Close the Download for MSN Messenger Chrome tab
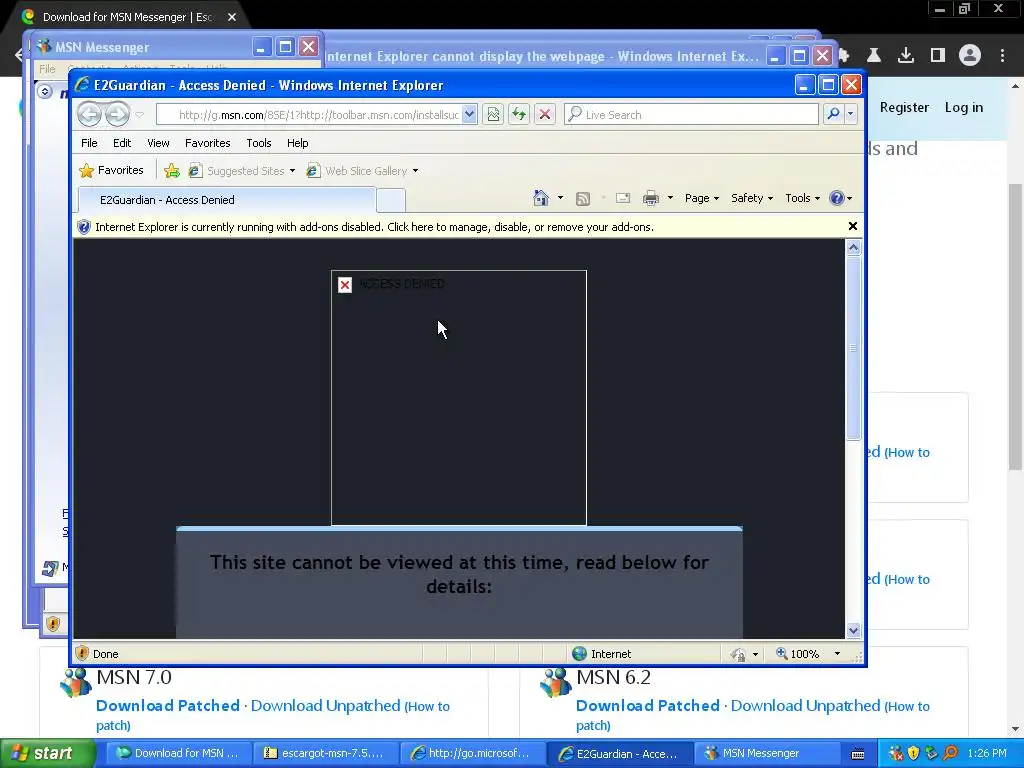 pyautogui.click(x=232, y=17)
